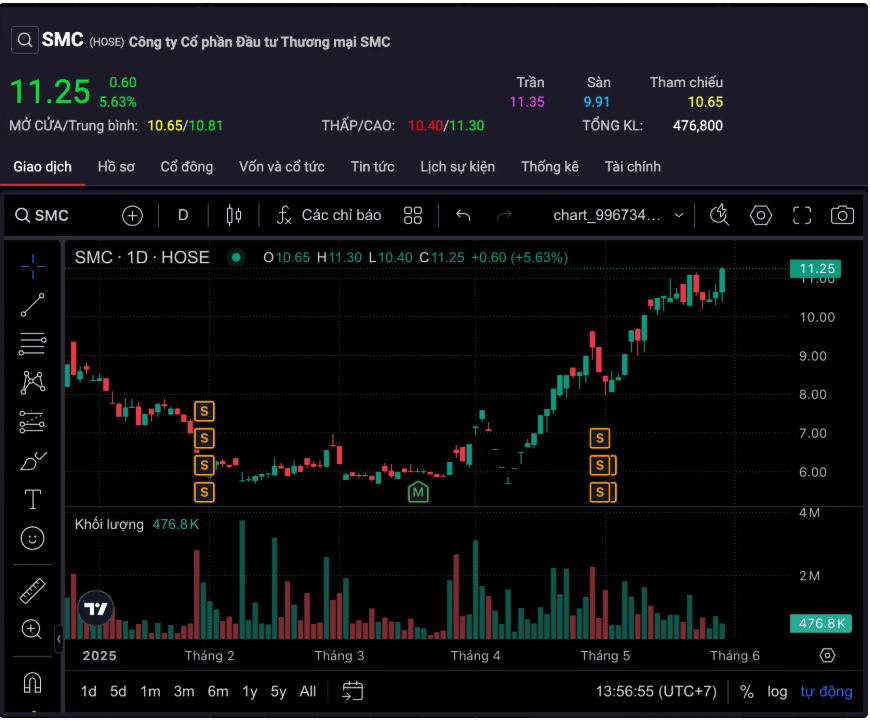Click the top S marker in late April
870x720 pixels.
coord(600,438)
